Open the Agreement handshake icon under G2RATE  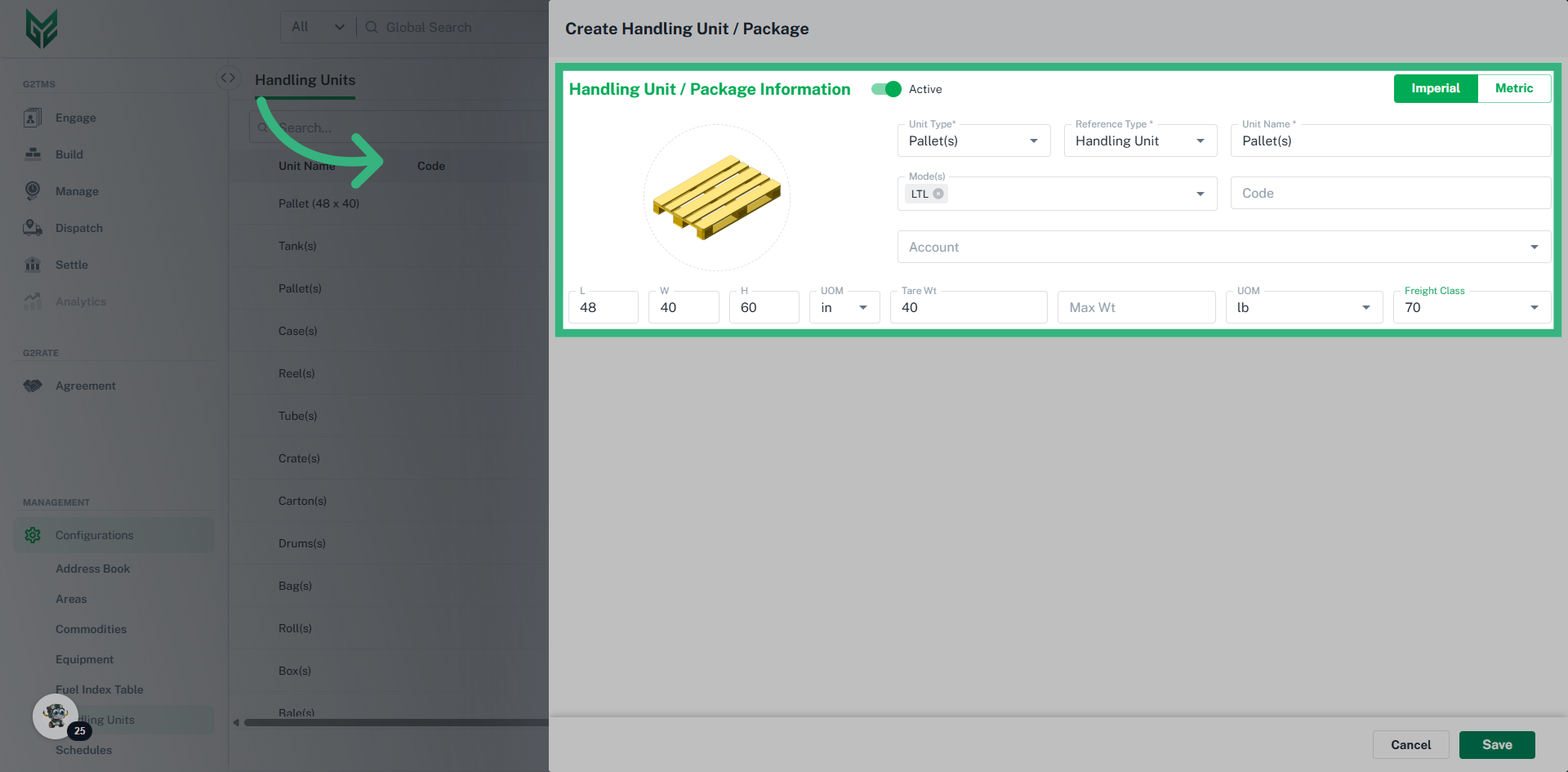click(x=32, y=386)
